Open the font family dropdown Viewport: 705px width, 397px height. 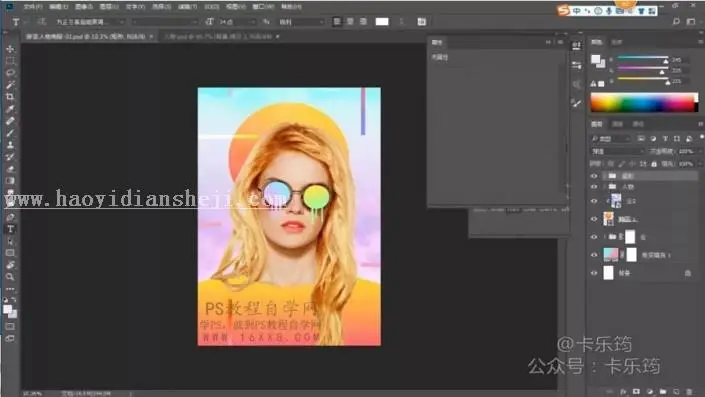(x=90, y=22)
